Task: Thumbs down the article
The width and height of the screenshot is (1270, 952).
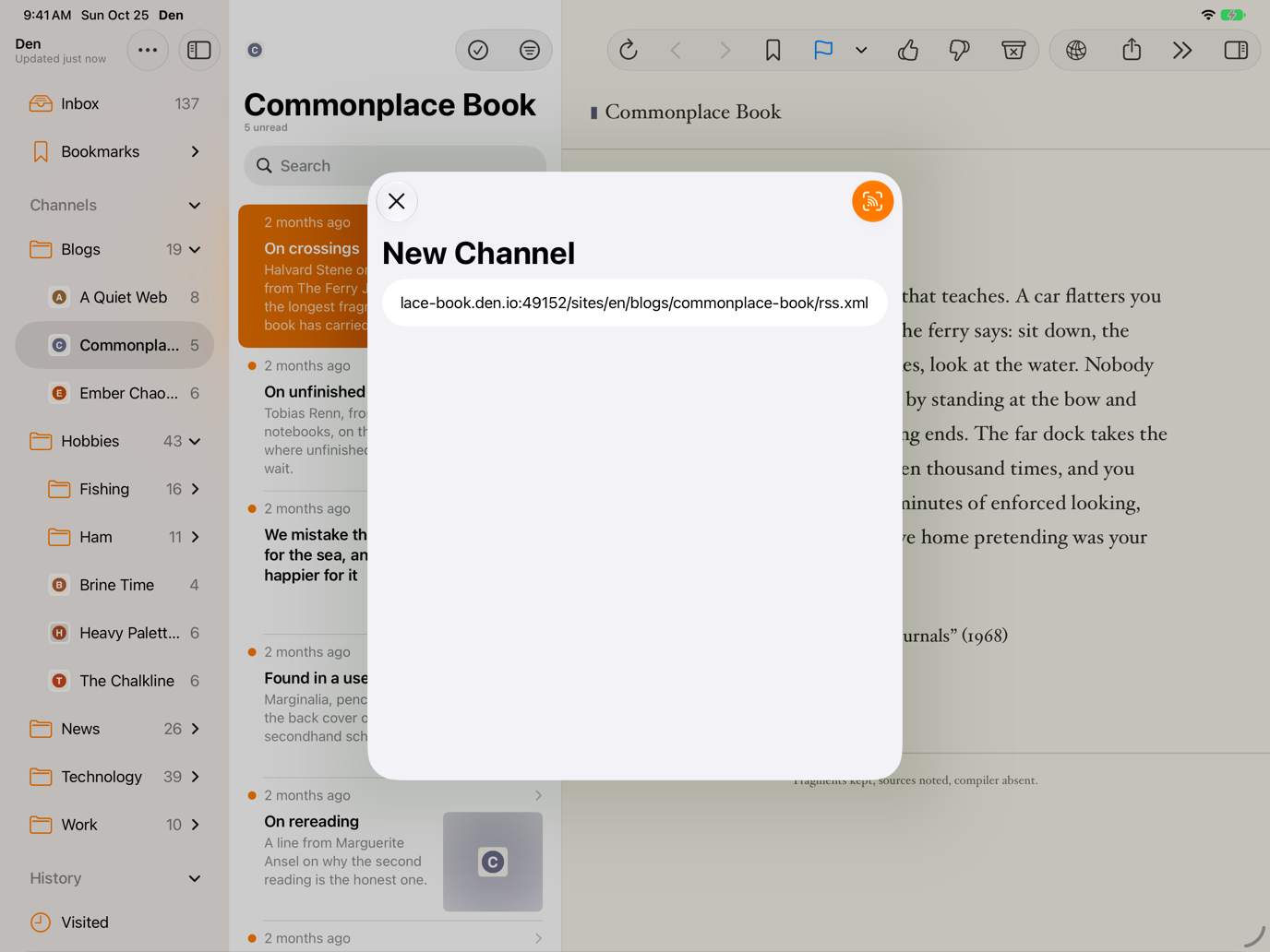Action: (x=960, y=50)
